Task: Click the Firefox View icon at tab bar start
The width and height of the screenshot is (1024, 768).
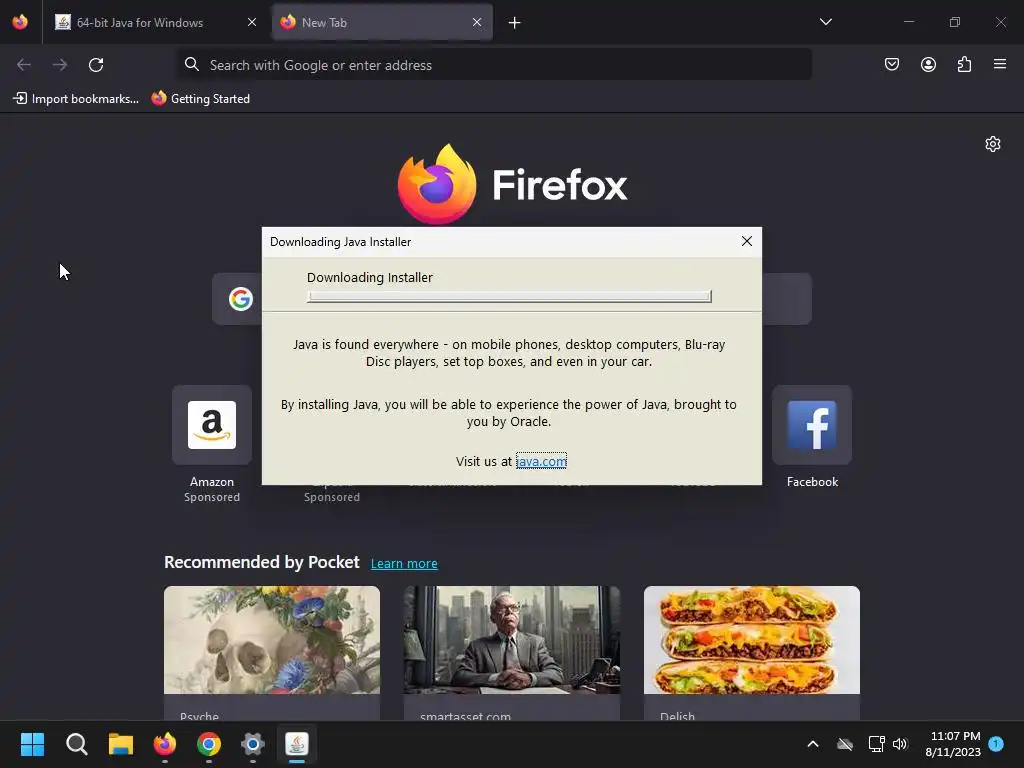Action: pyautogui.click(x=20, y=22)
